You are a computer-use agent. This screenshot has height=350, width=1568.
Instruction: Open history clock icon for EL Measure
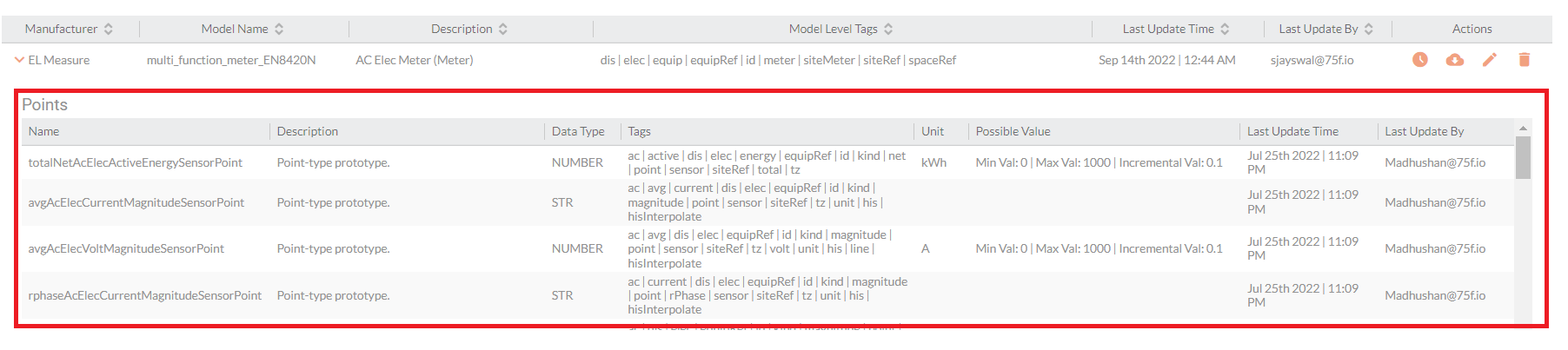[1419, 60]
